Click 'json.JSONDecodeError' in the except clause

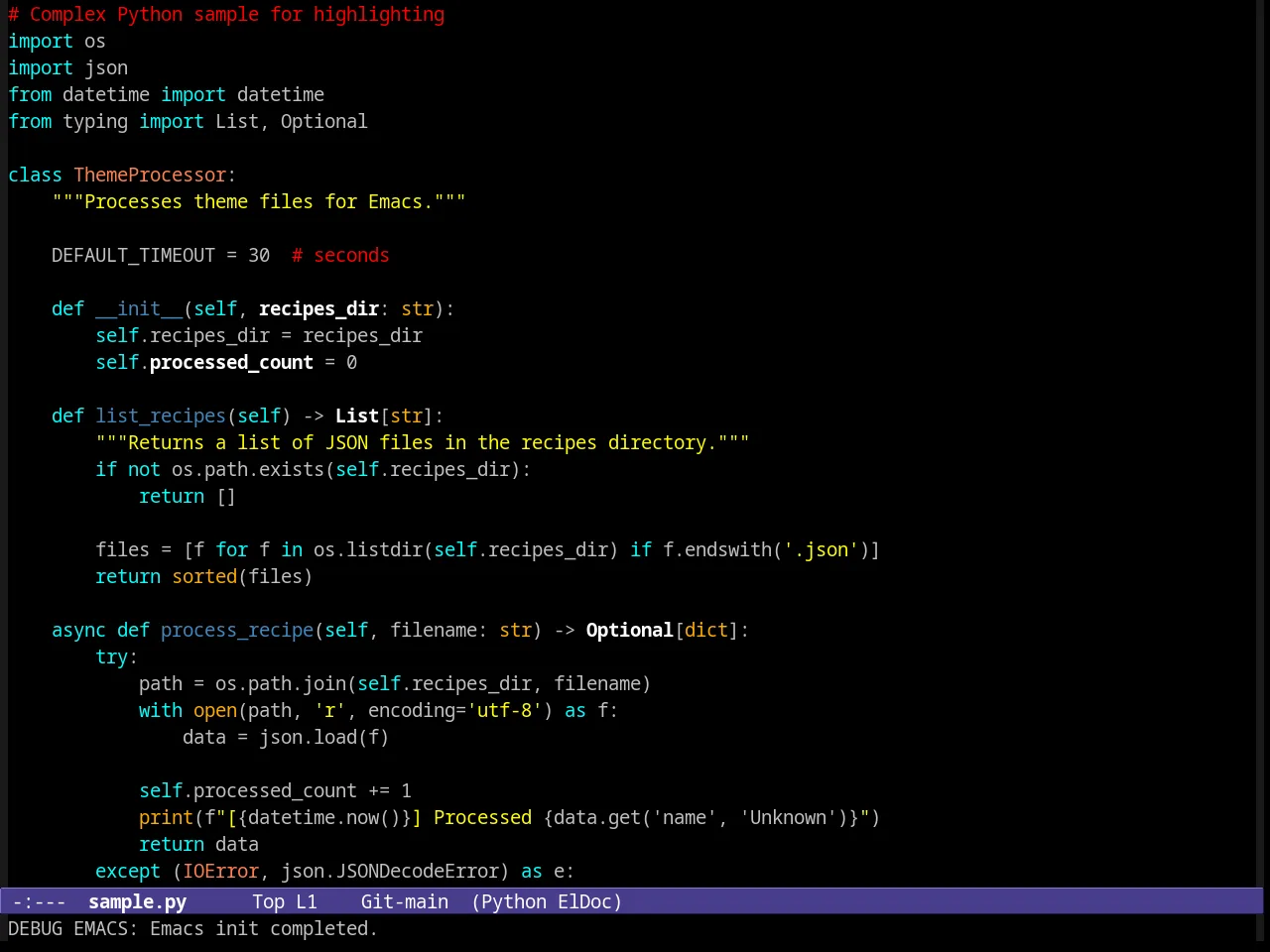click(390, 871)
